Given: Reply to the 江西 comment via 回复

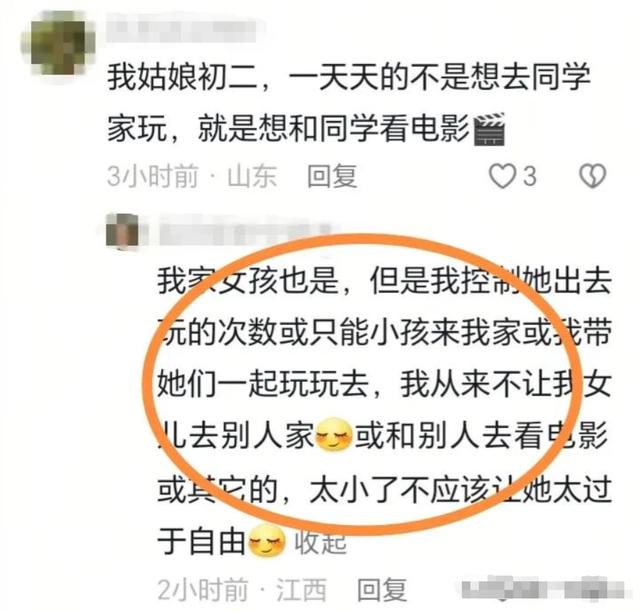Looking at the screenshot, I should pyautogui.click(x=382, y=590).
